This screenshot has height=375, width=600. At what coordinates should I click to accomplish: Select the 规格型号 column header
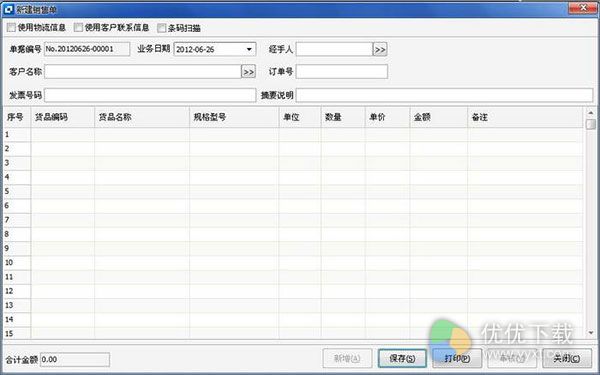point(234,117)
